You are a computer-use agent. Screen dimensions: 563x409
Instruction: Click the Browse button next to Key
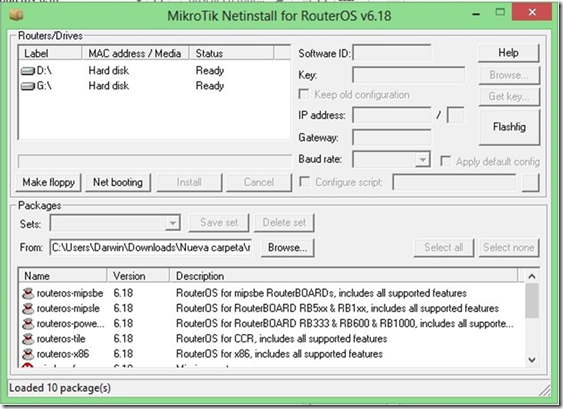509,75
